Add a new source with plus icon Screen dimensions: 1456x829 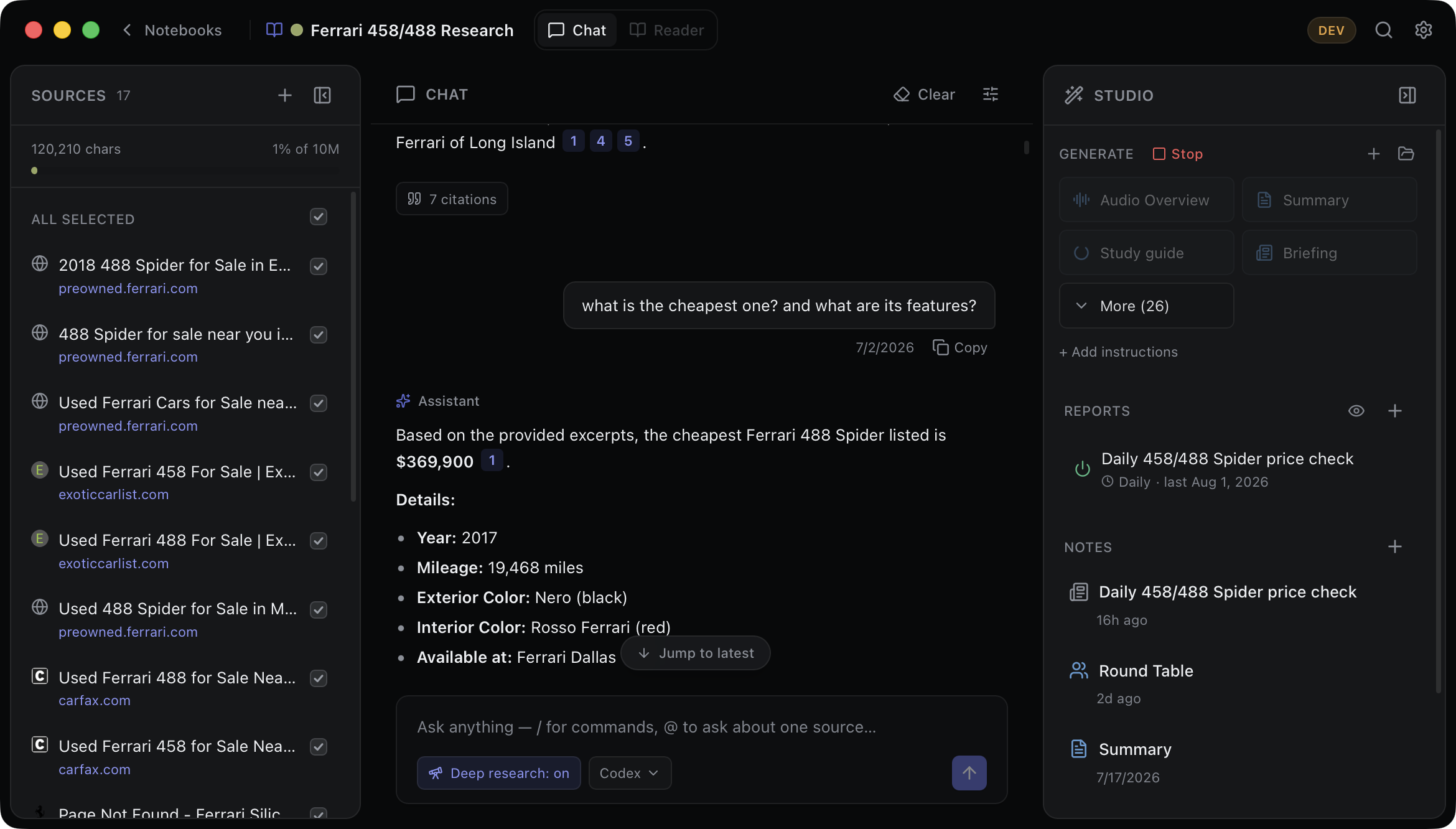[x=285, y=95]
